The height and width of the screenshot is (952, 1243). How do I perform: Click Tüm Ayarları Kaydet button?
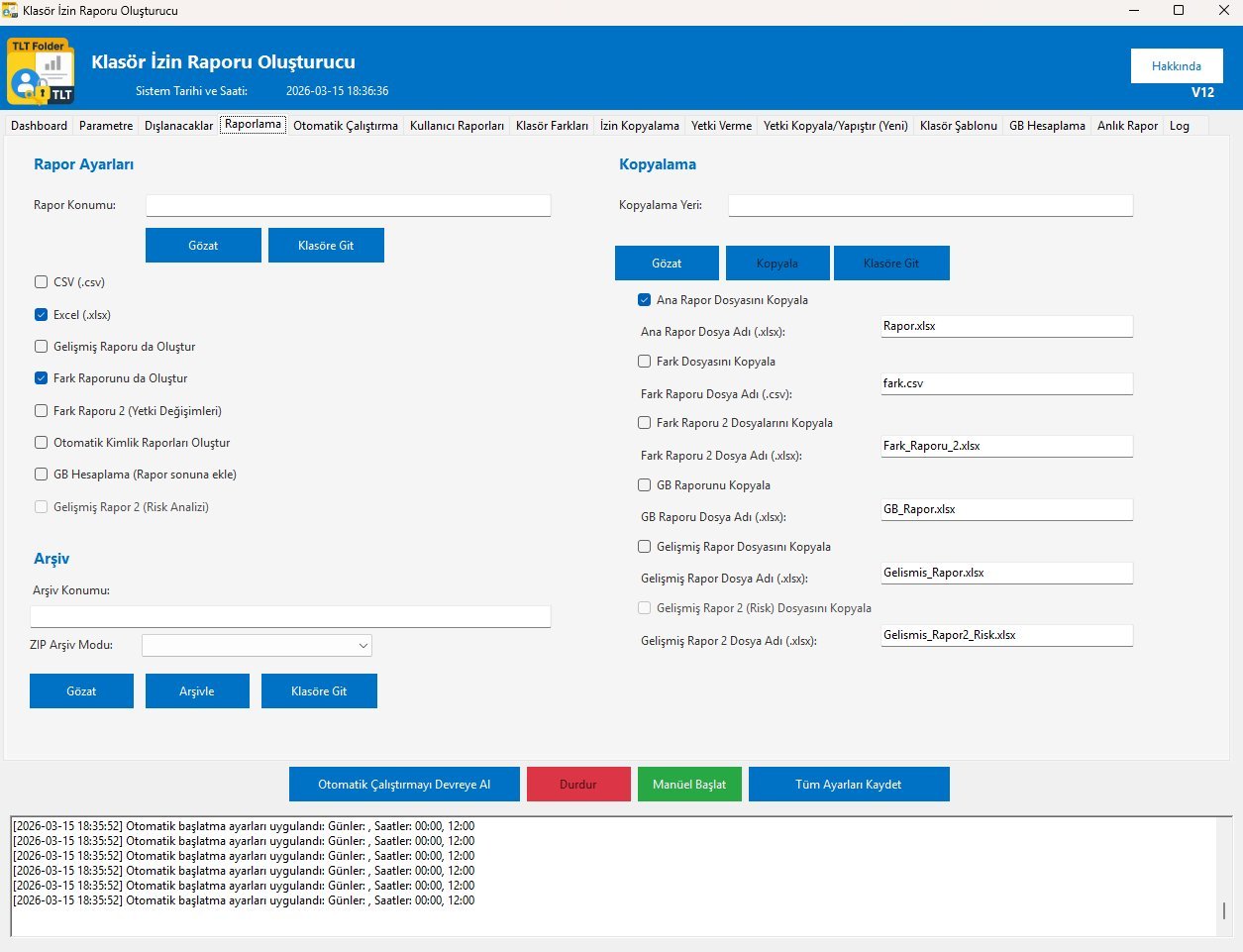pos(849,785)
